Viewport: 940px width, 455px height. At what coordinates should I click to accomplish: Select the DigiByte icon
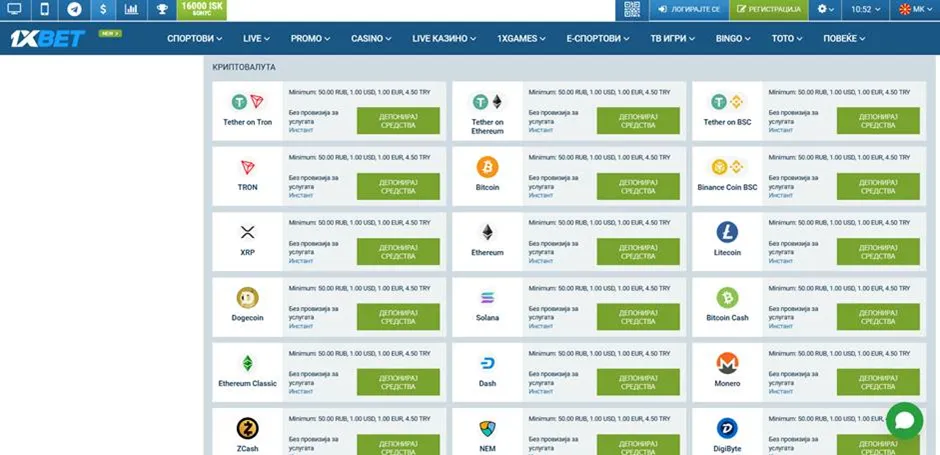(727, 428)
